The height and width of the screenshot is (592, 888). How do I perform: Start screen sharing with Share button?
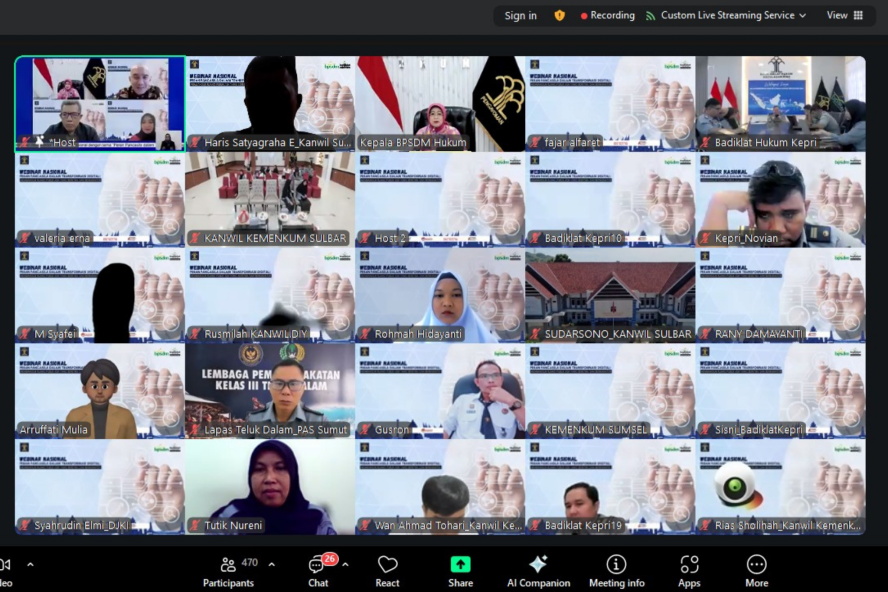click(460, 570)
